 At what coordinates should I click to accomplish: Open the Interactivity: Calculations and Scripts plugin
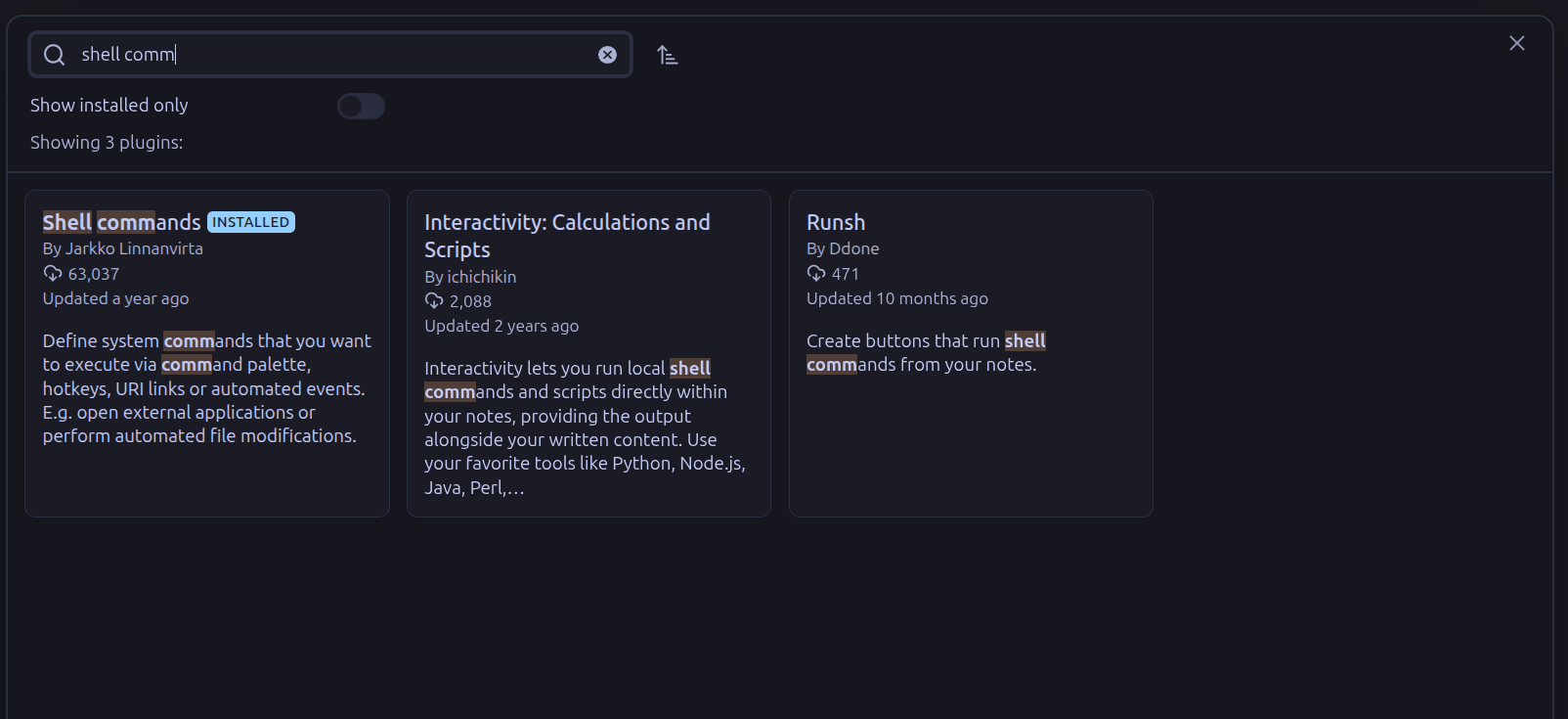(x=588, y=353)
